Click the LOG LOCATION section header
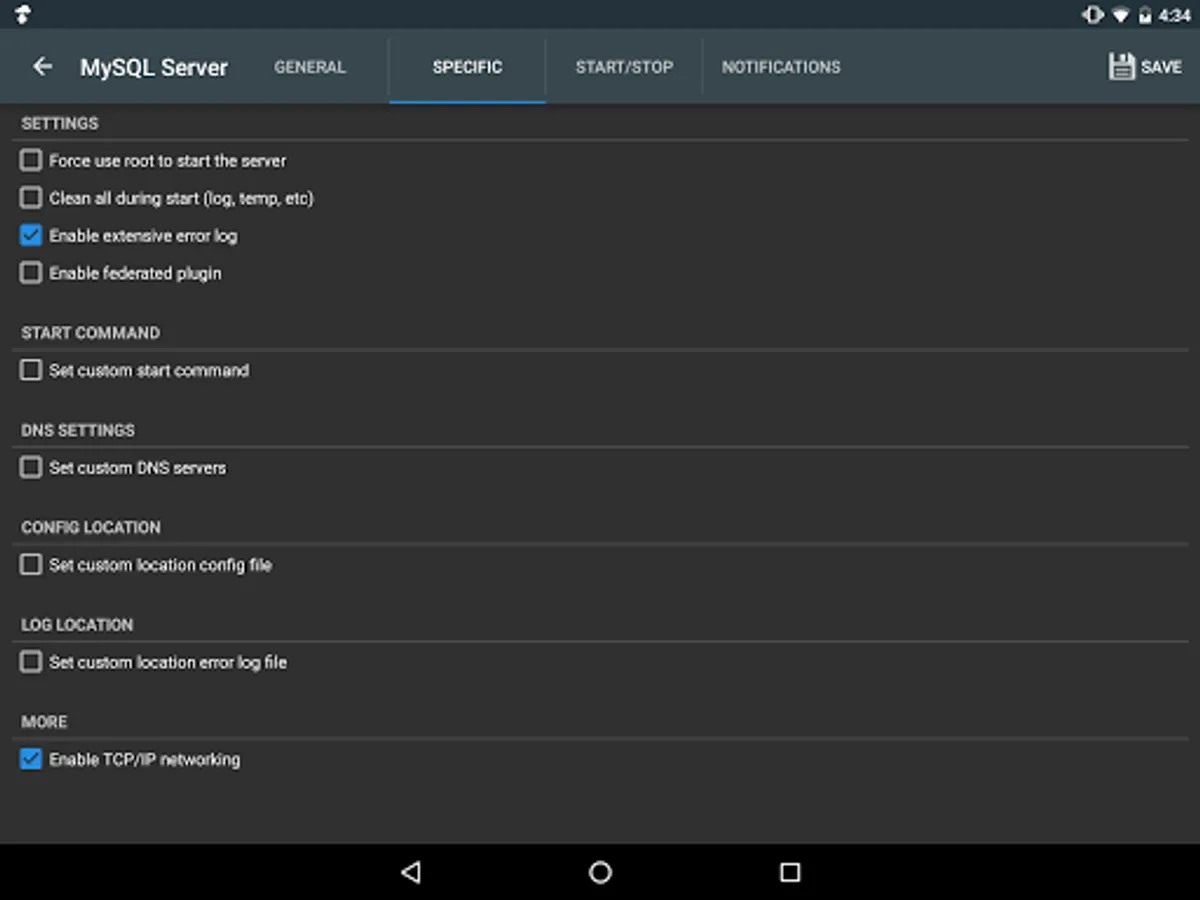This screenshot has width=1200, height=900. point(77,624)
